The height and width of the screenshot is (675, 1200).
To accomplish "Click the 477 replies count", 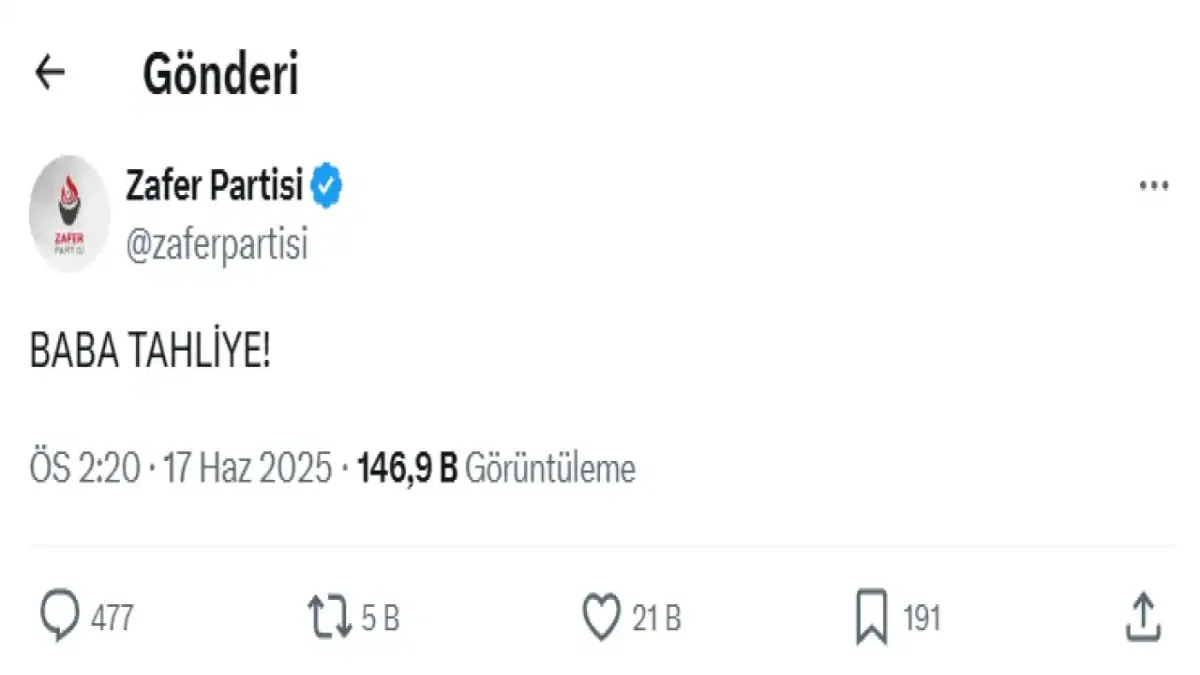I will [112, 619].
